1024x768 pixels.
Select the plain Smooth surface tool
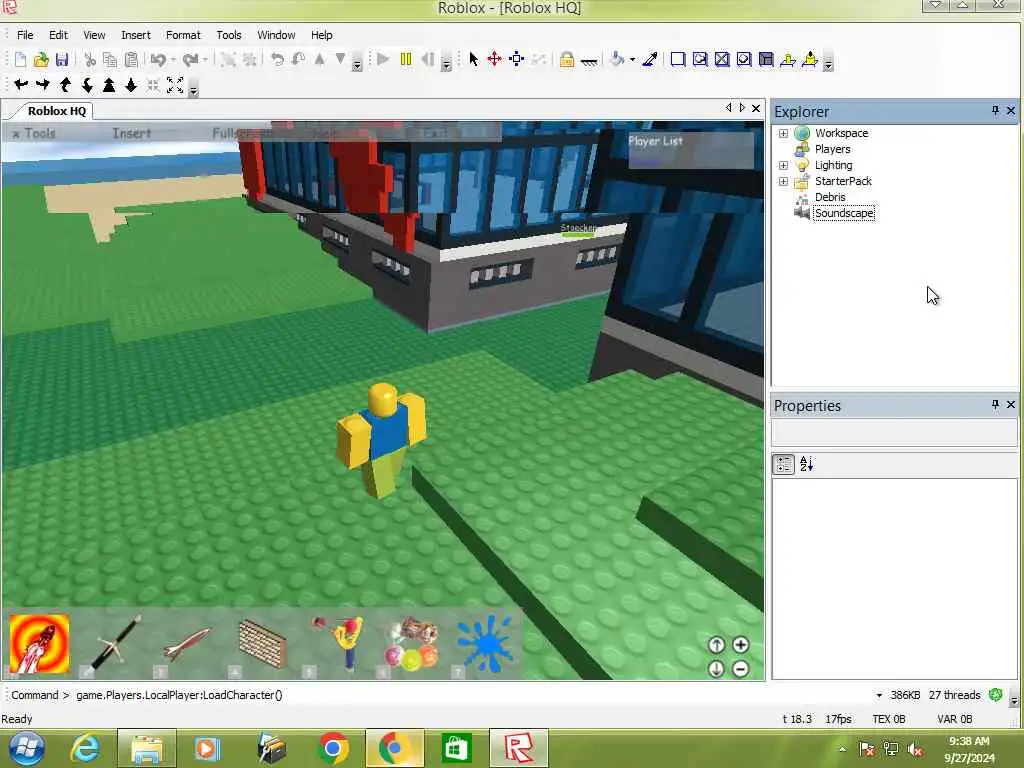[678, 59]
